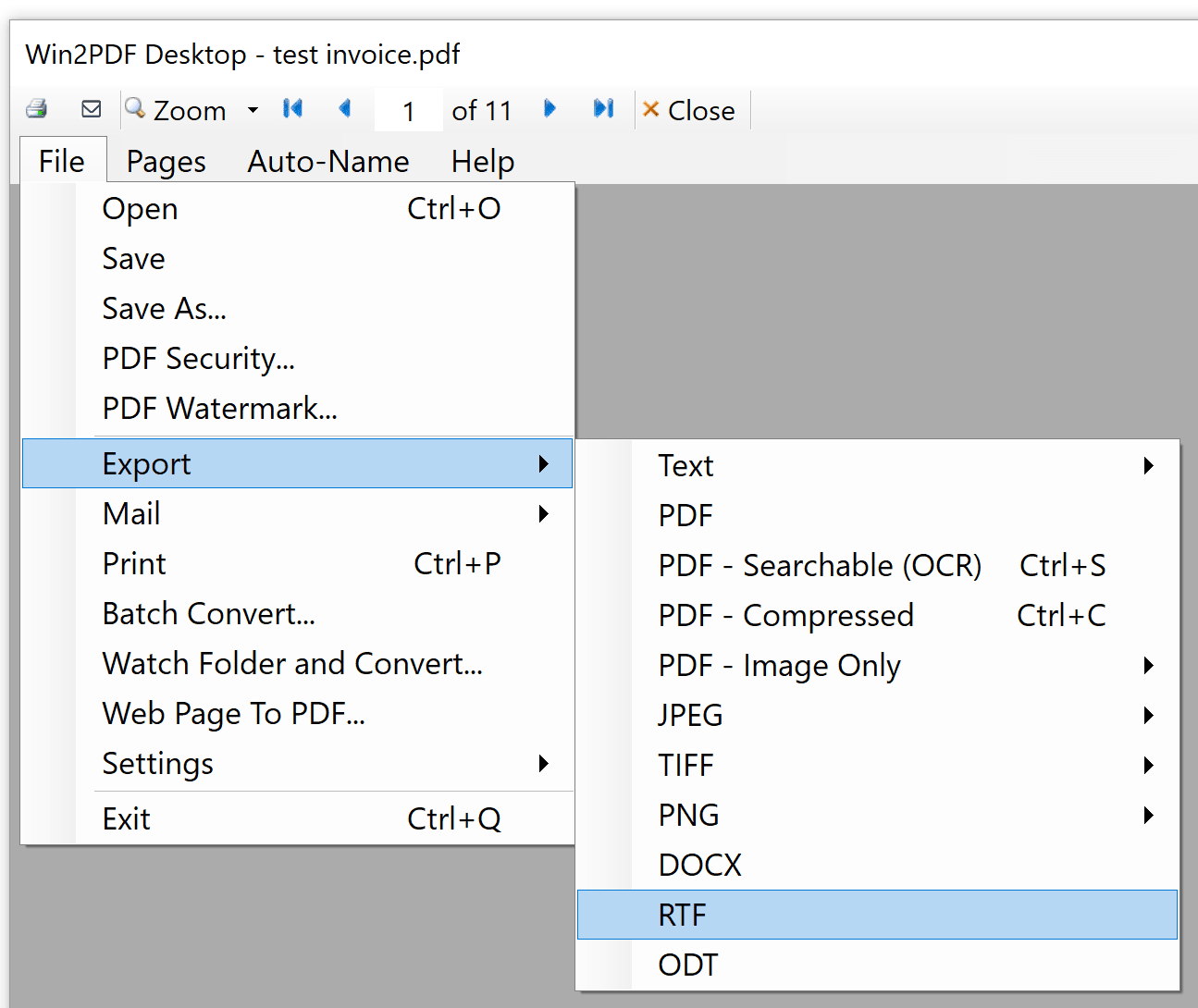Click the page number input field

pos(408,109)
